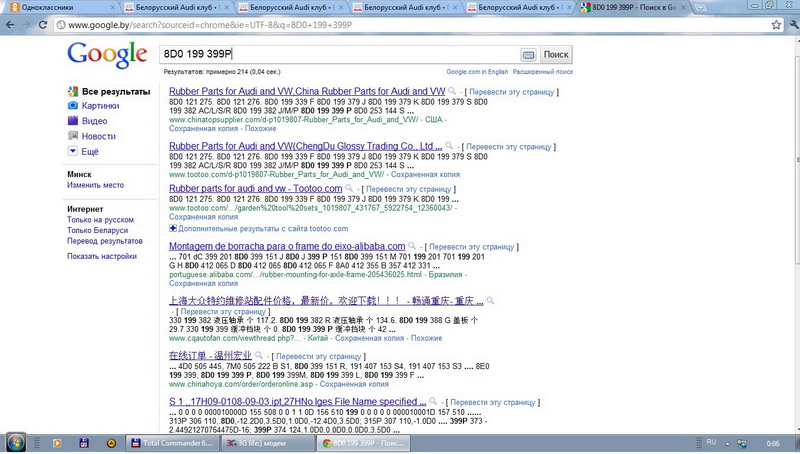This screenshot has height=454, width=800.
Task: Launch the media player taskbar icon
Action: (x=57, y=443)
